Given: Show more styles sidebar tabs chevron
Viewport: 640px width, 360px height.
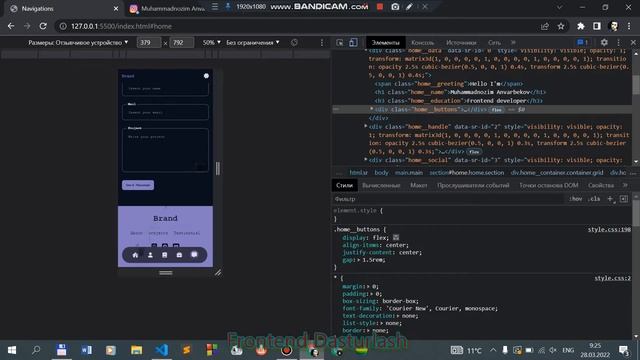Looking at the screenshot, I should 625,185.
